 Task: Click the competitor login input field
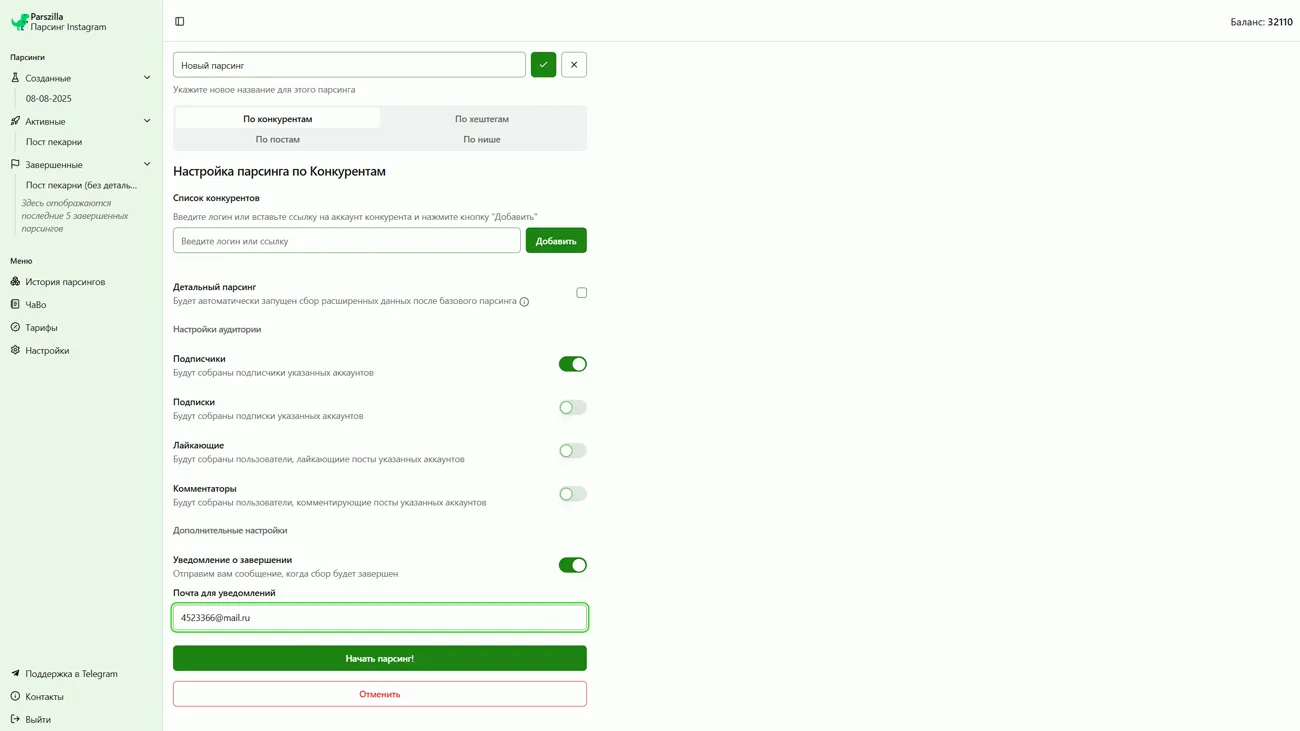tap(346, 241)
